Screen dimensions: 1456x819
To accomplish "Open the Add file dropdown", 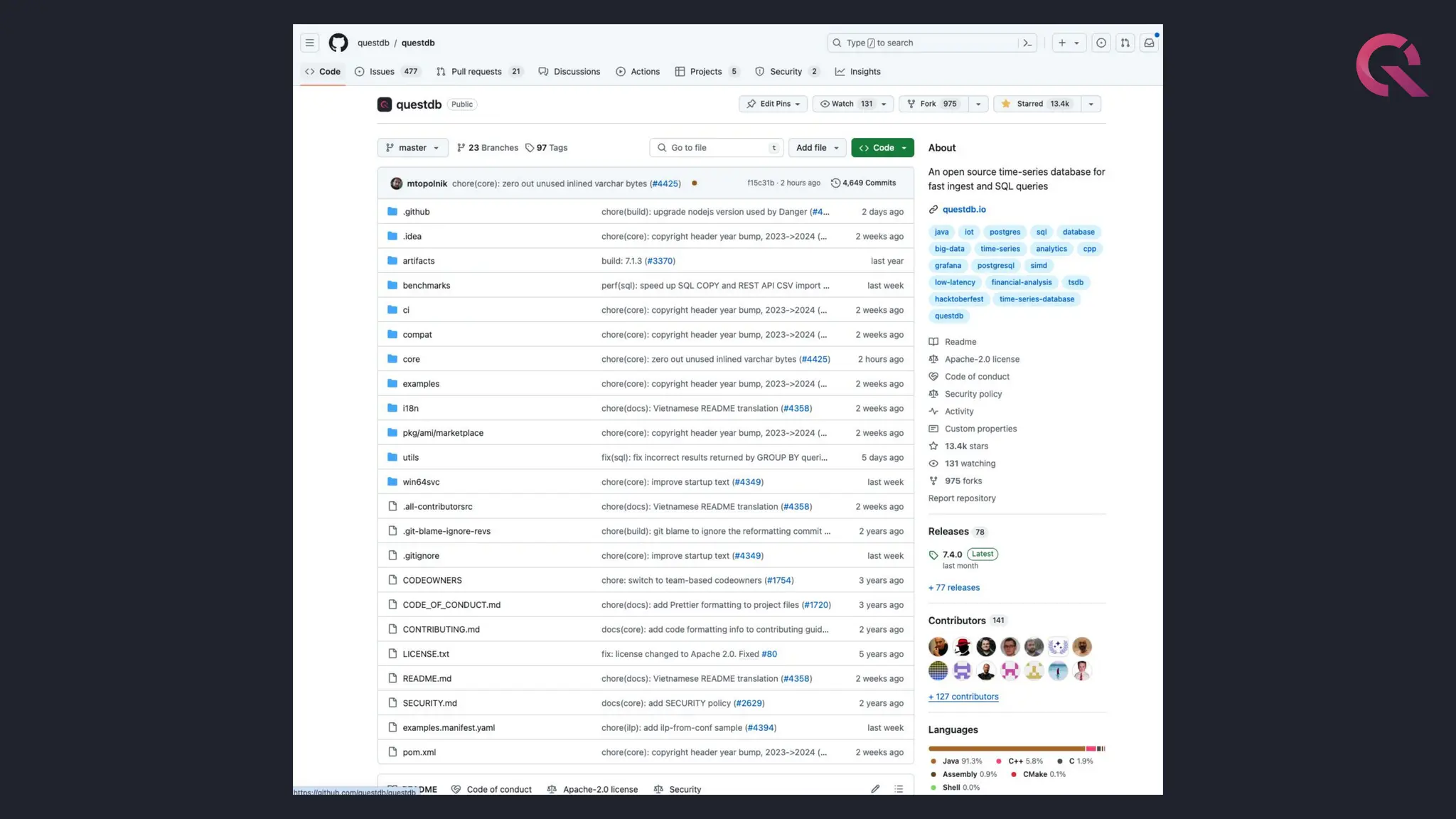I will point(817,148).
